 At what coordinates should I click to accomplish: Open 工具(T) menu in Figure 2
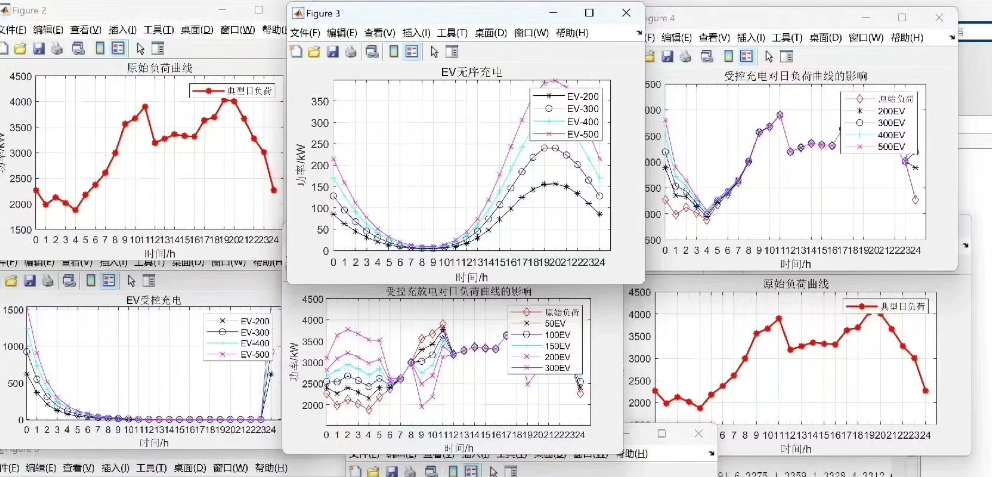(159, 29)
